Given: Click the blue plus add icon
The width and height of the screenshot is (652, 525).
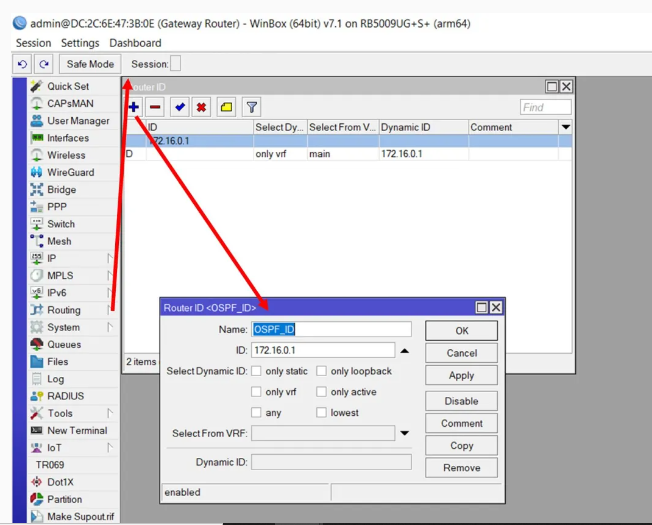Looking at the screenshot, I should (134, 107).
